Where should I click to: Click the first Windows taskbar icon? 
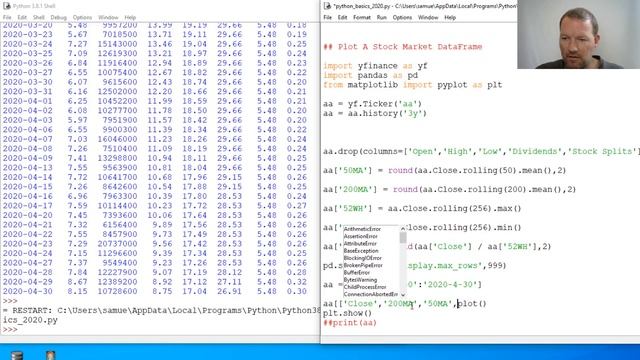coord(17,355)
